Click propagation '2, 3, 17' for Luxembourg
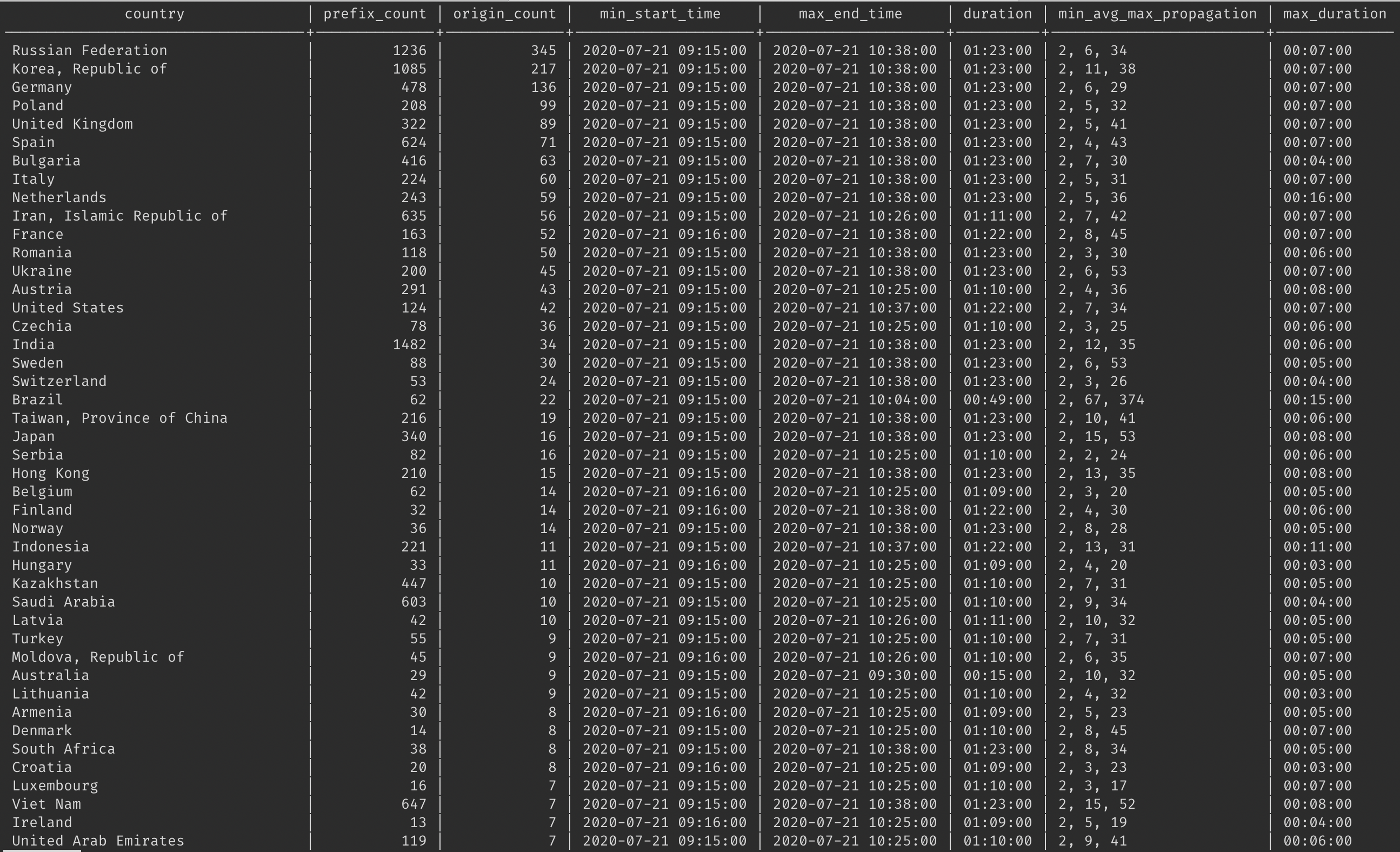 1092,786
